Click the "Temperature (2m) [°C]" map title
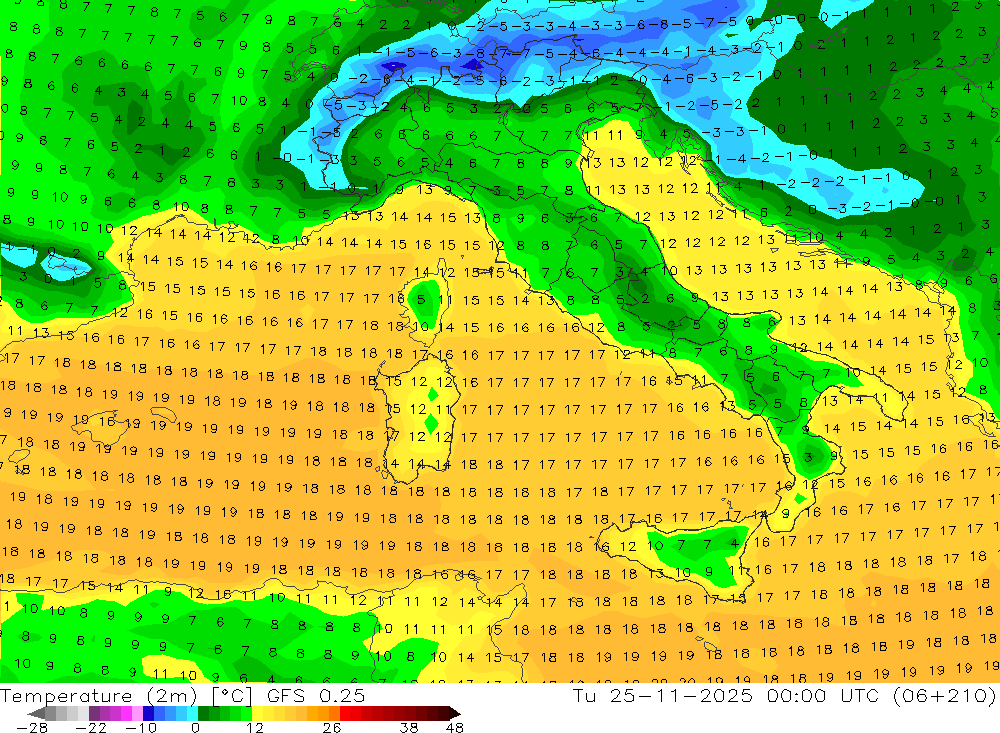The height and width of the screenshot is (733, 1000). coord(126,695)
